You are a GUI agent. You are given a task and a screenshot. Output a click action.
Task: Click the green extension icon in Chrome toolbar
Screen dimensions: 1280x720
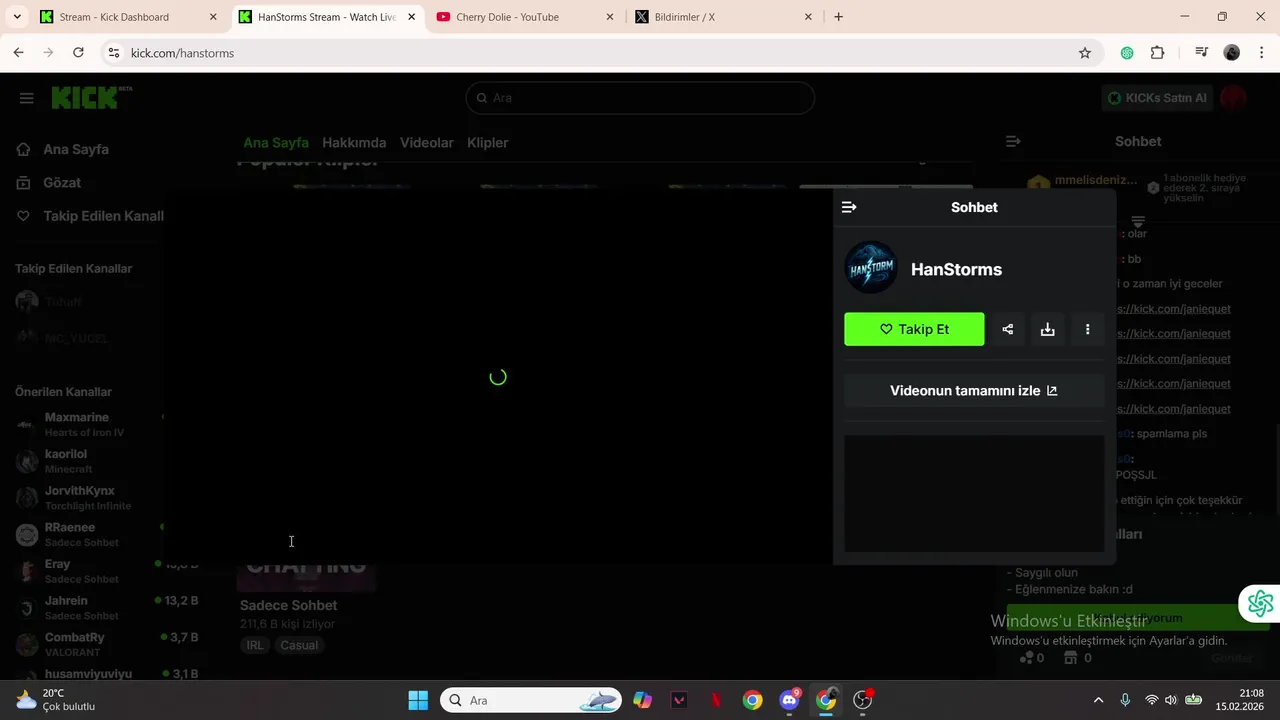pos(1127,53)
